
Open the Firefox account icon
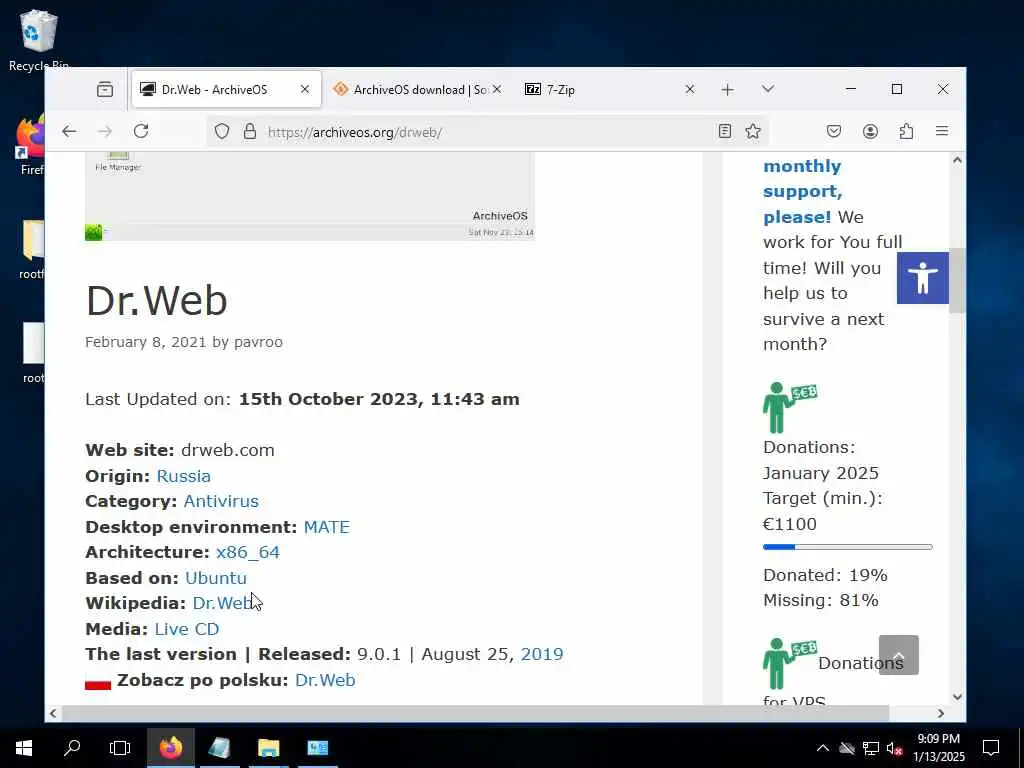[870, 131]
